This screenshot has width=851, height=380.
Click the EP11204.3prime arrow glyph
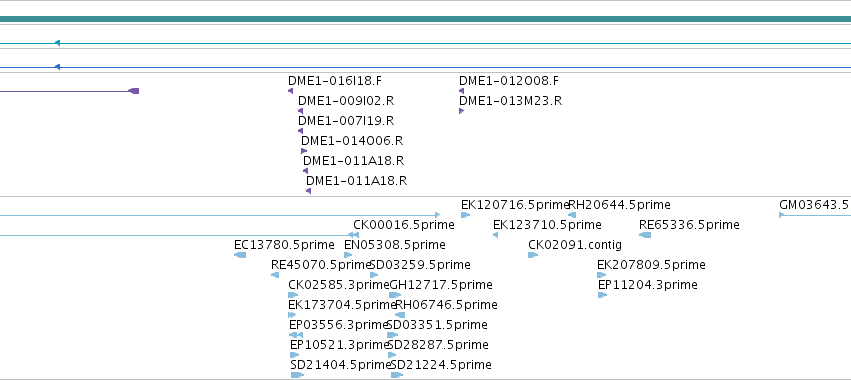[x=602, y=295]
